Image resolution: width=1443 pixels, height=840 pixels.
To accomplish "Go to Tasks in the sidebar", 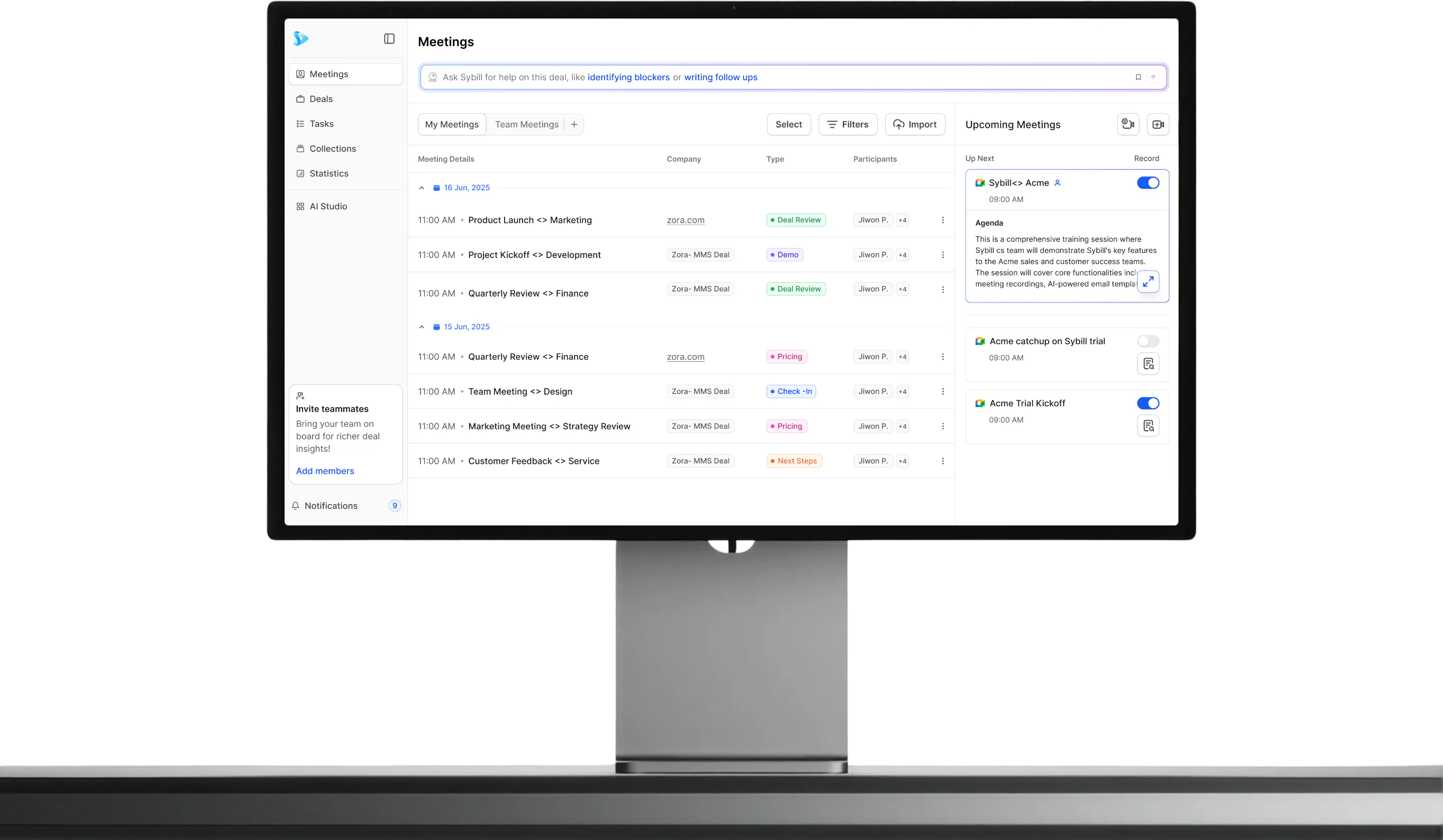I will tap(346, 124).
